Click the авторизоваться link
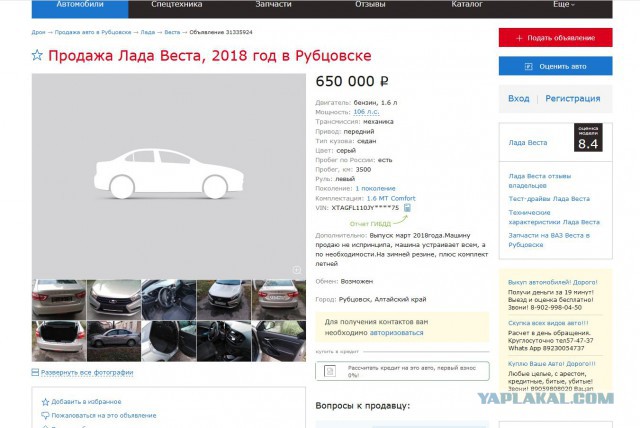Screen dimensions: 640x428 396,333
